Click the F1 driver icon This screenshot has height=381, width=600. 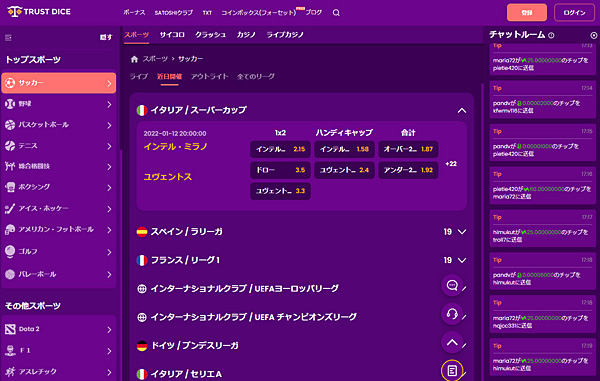(10, 350)
